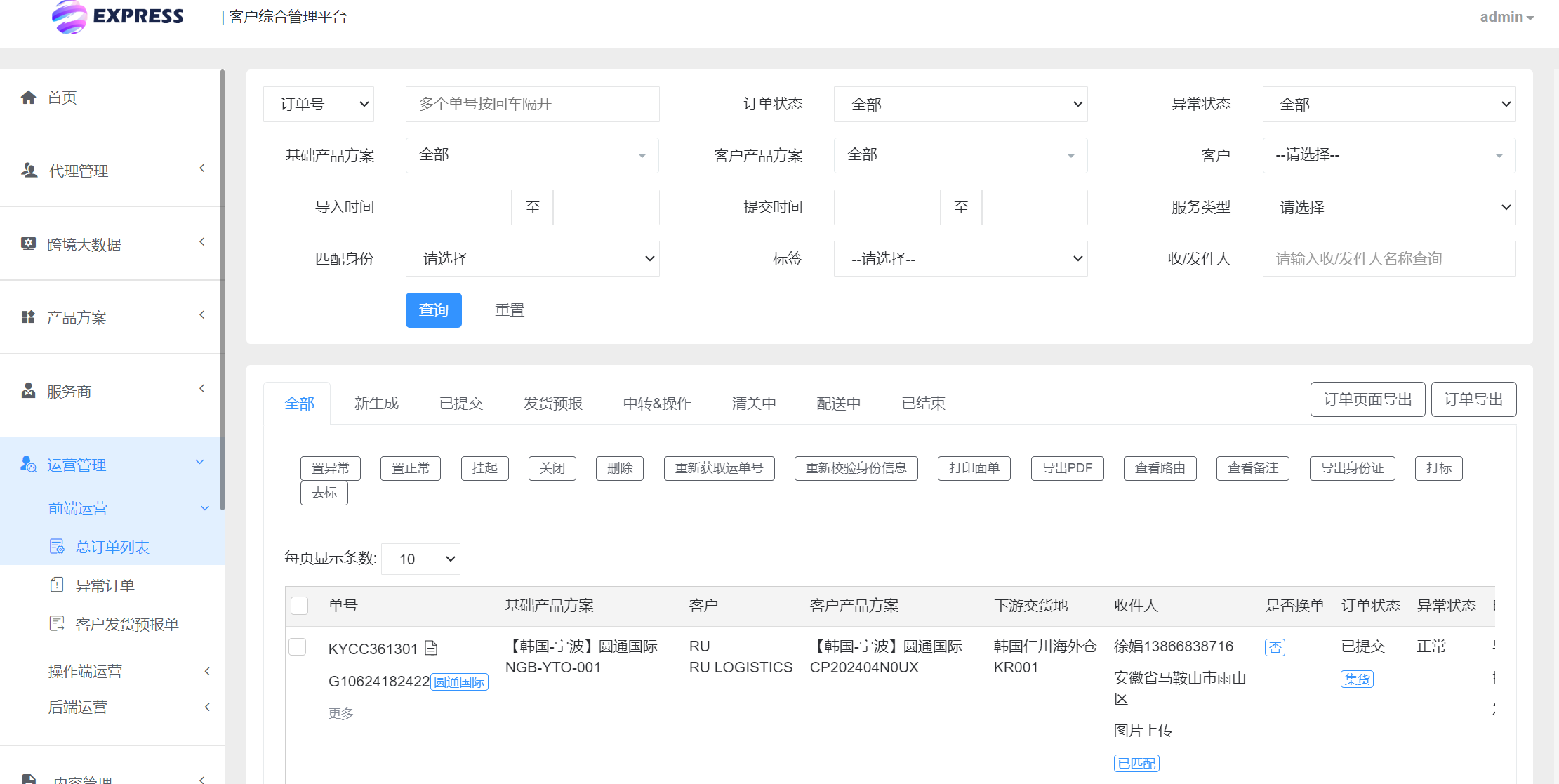1559x784 pixels.
Task: Open the 标签 dropdown
Action: click(x=961, y=258)
